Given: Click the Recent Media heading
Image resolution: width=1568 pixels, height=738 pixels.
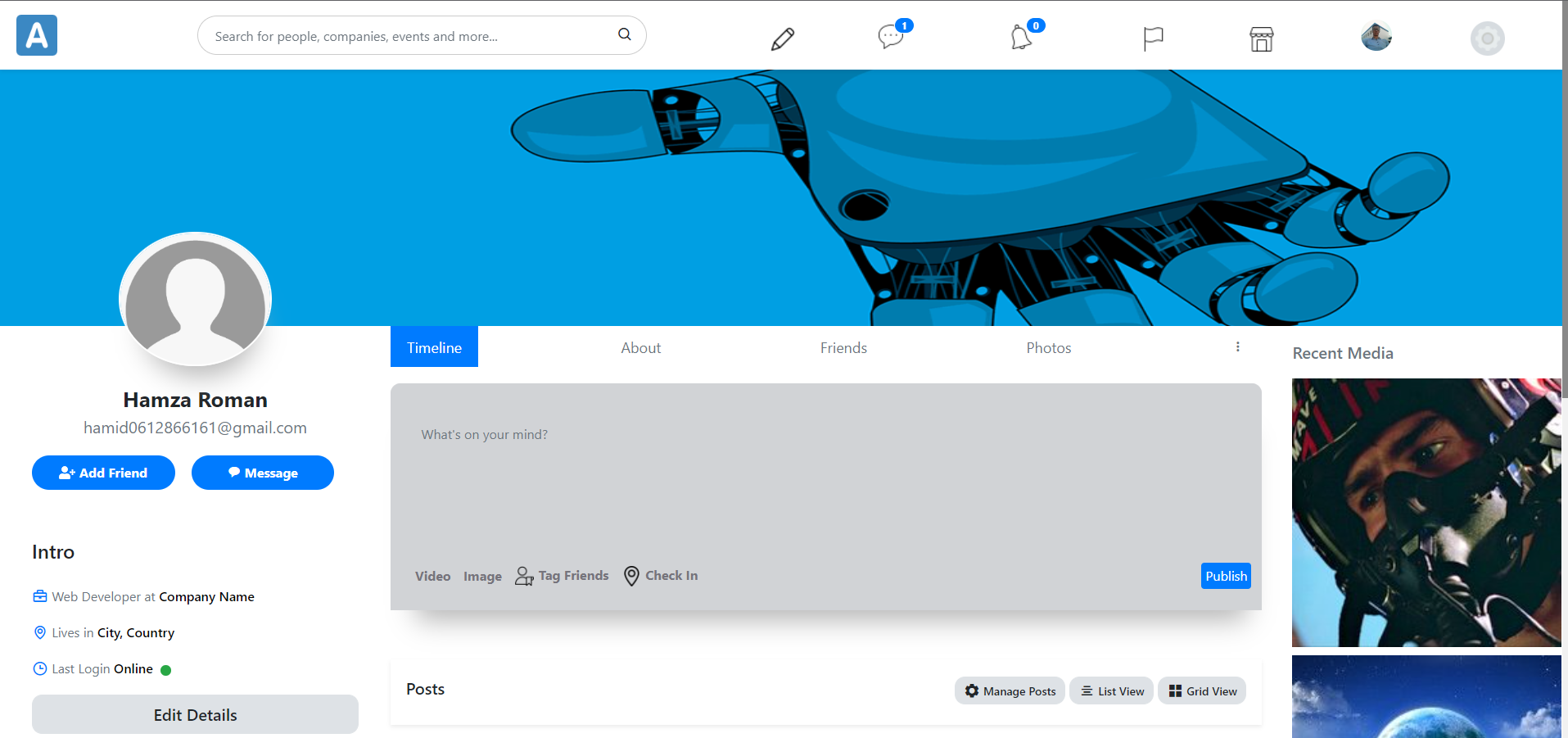Looking at the screenshot, I should coord(1343,353).
